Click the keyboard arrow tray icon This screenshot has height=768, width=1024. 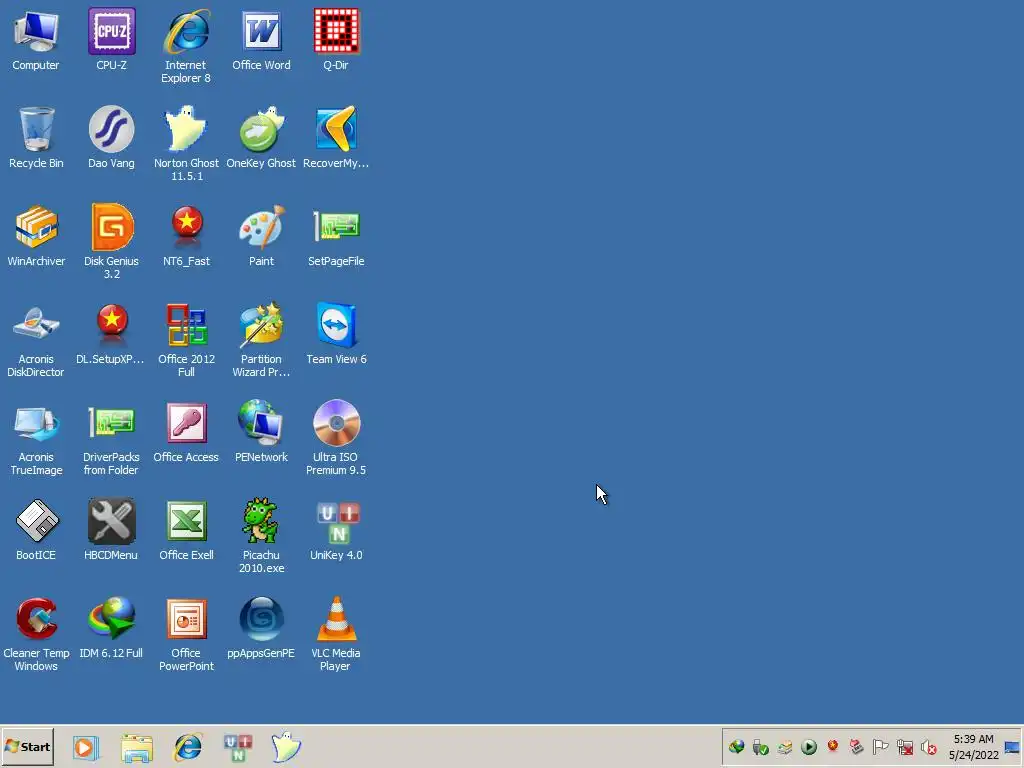(856, 746)
